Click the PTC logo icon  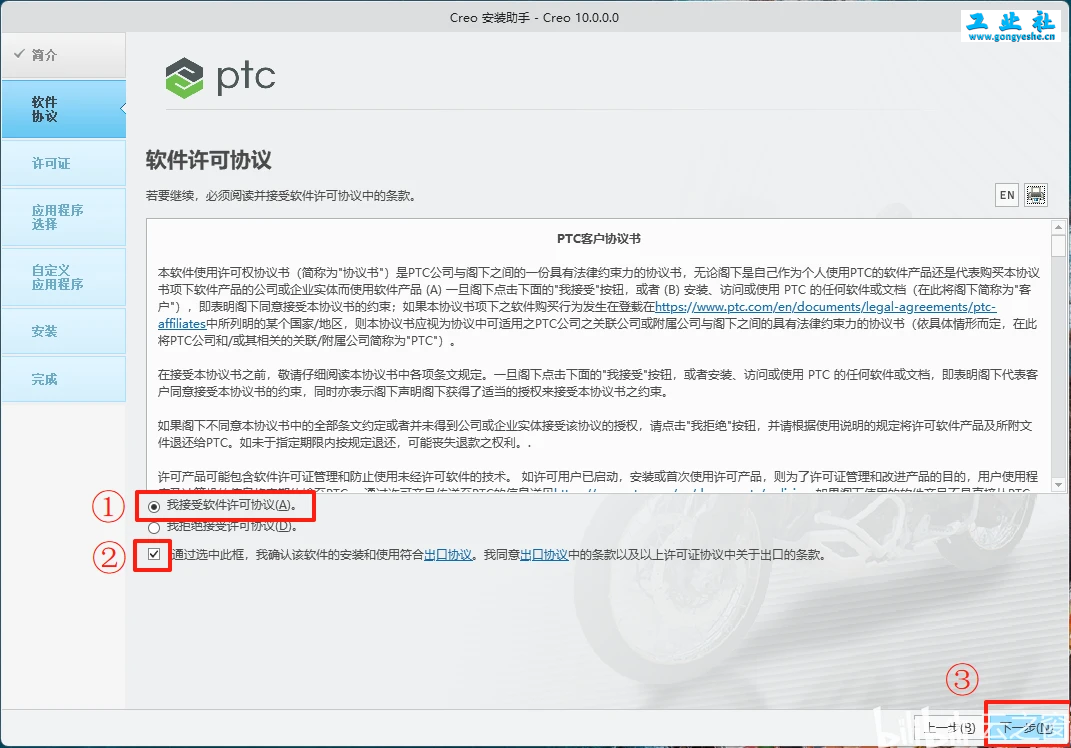[184, 78]
